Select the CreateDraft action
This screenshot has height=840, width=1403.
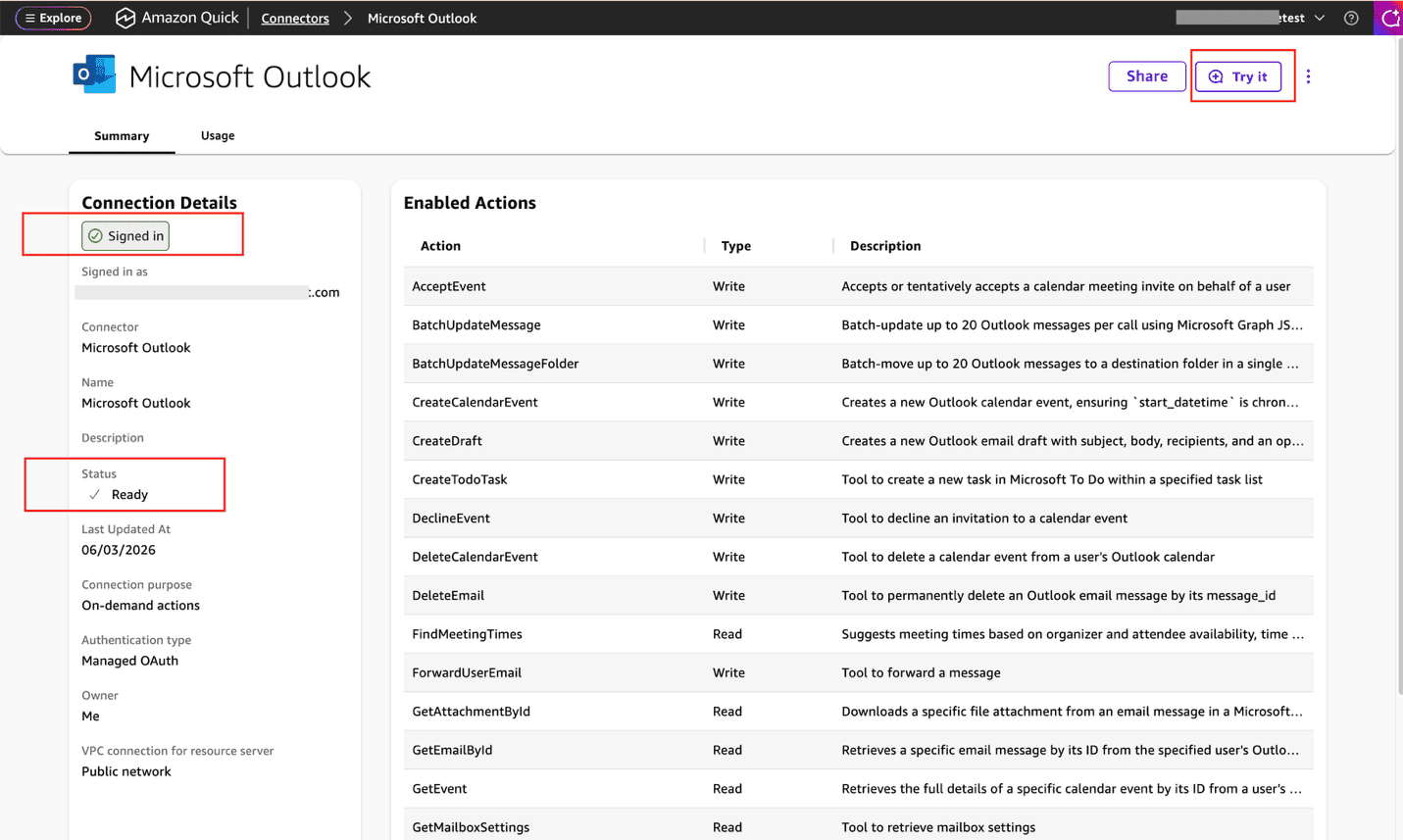click(447, 441)
